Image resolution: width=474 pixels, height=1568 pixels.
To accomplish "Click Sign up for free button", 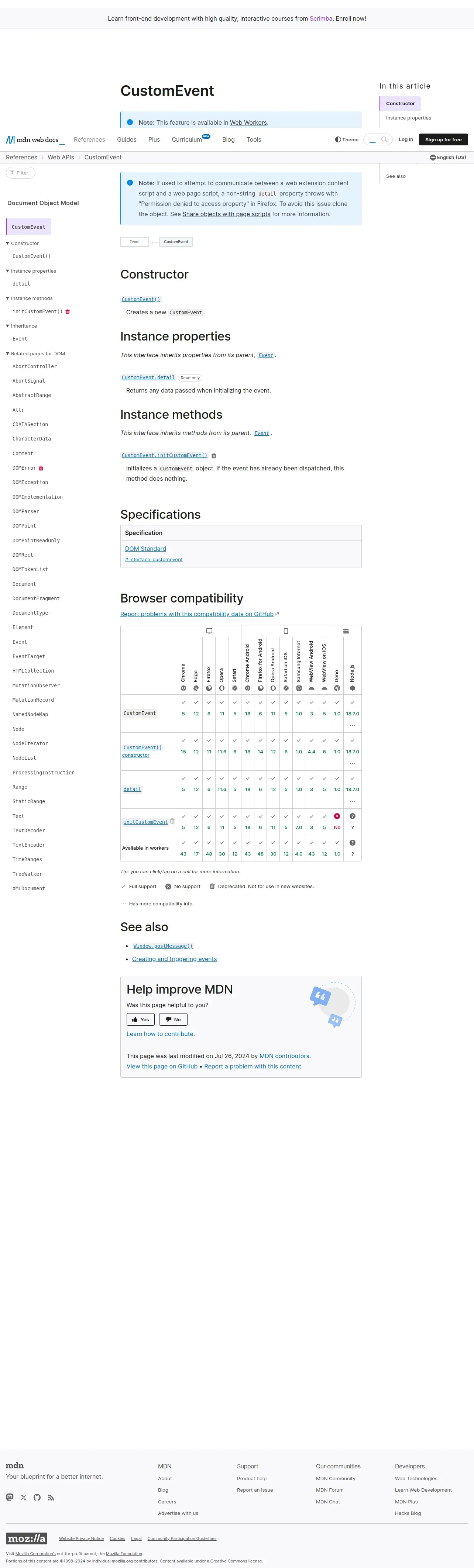I will [443, 139].
